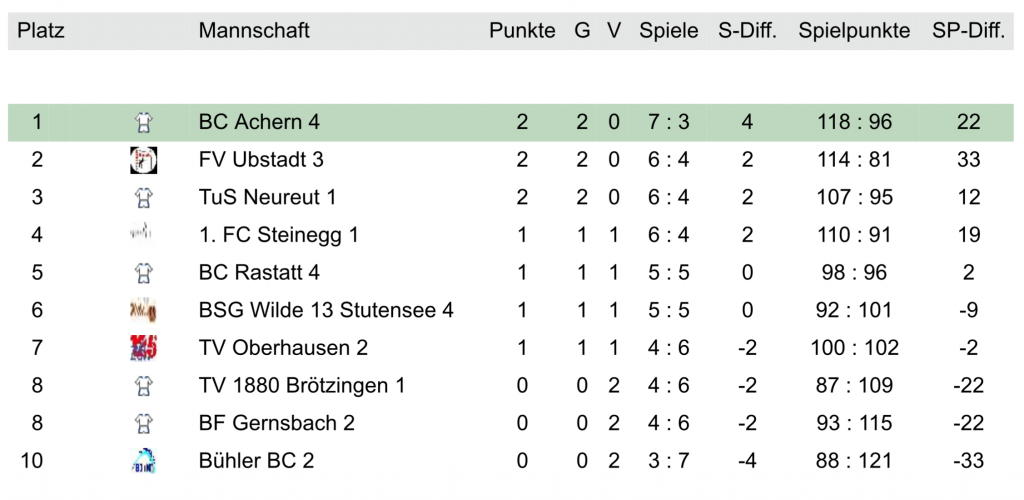Click the TV 1880 Brötzingen 1 jersey icon

pyautogui.click(x=144, y=385)
